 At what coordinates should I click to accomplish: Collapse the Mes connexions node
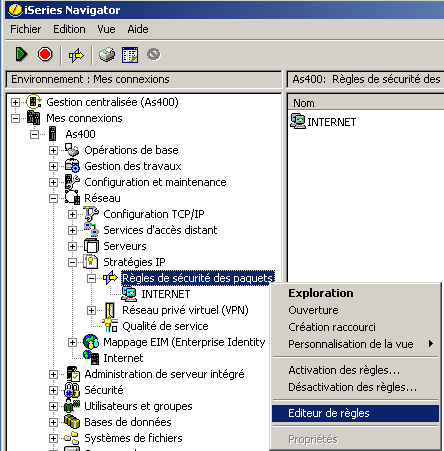coord(15,118)
